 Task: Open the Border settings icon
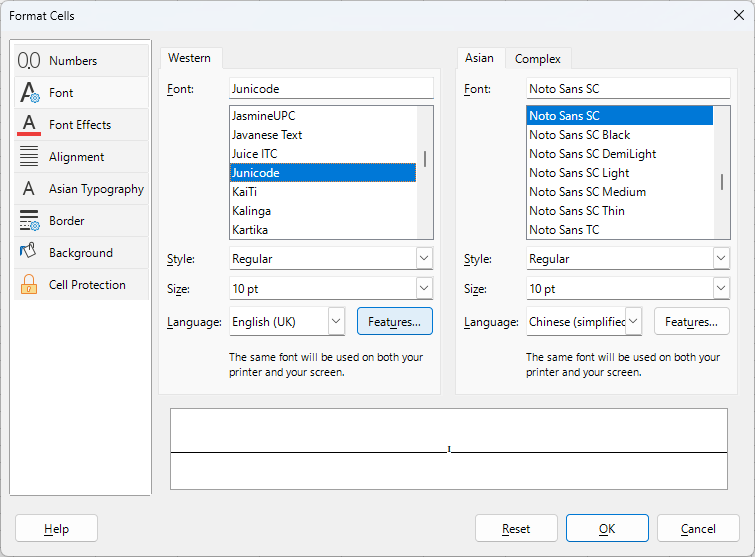coord(29,221)
